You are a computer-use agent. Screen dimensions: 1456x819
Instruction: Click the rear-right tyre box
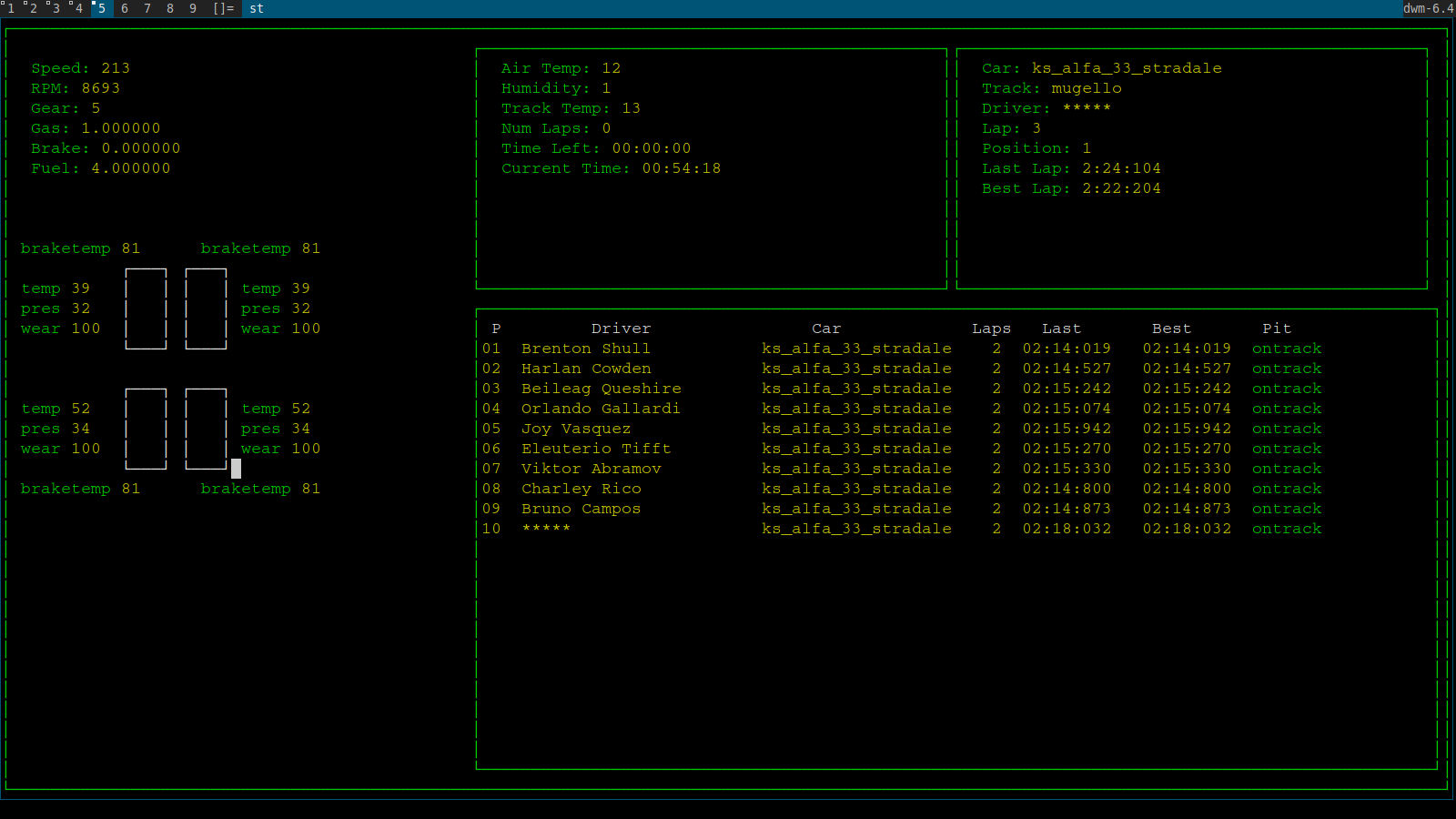pos(206,429)
